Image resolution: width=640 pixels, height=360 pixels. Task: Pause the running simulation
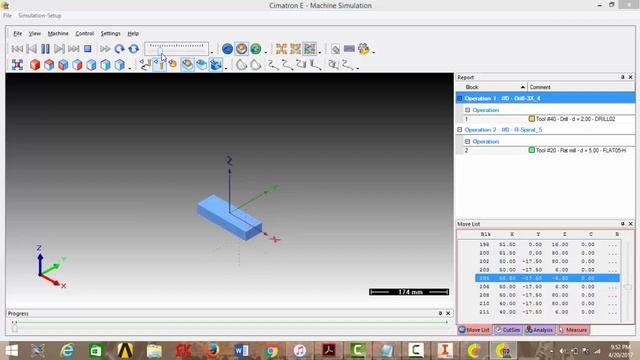tap(45, 49)
